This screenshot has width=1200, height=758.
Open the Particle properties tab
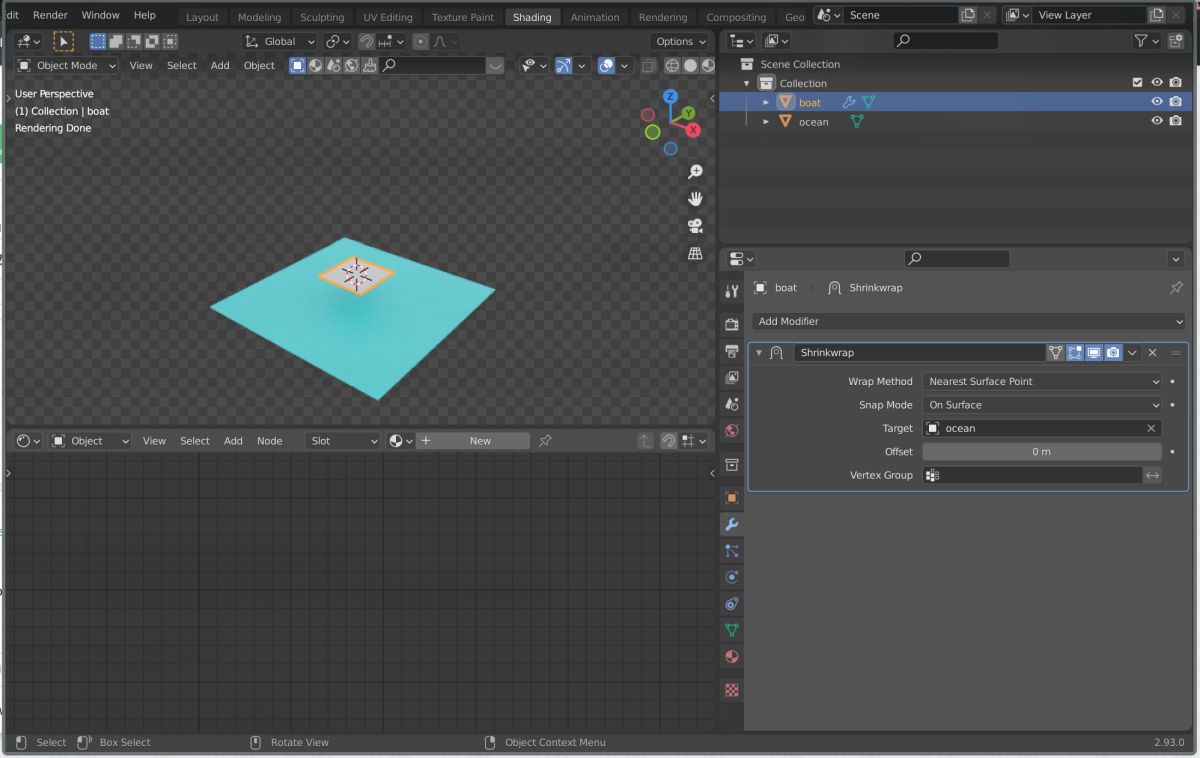click(x=732, y=551)
